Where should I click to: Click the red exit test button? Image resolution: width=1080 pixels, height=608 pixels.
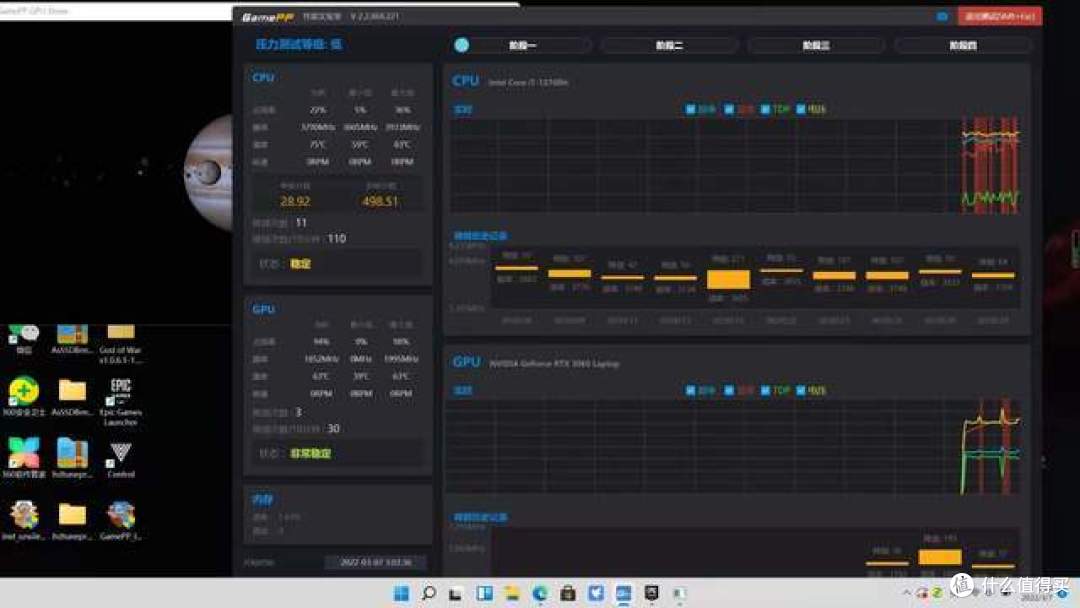pos(985,16)
